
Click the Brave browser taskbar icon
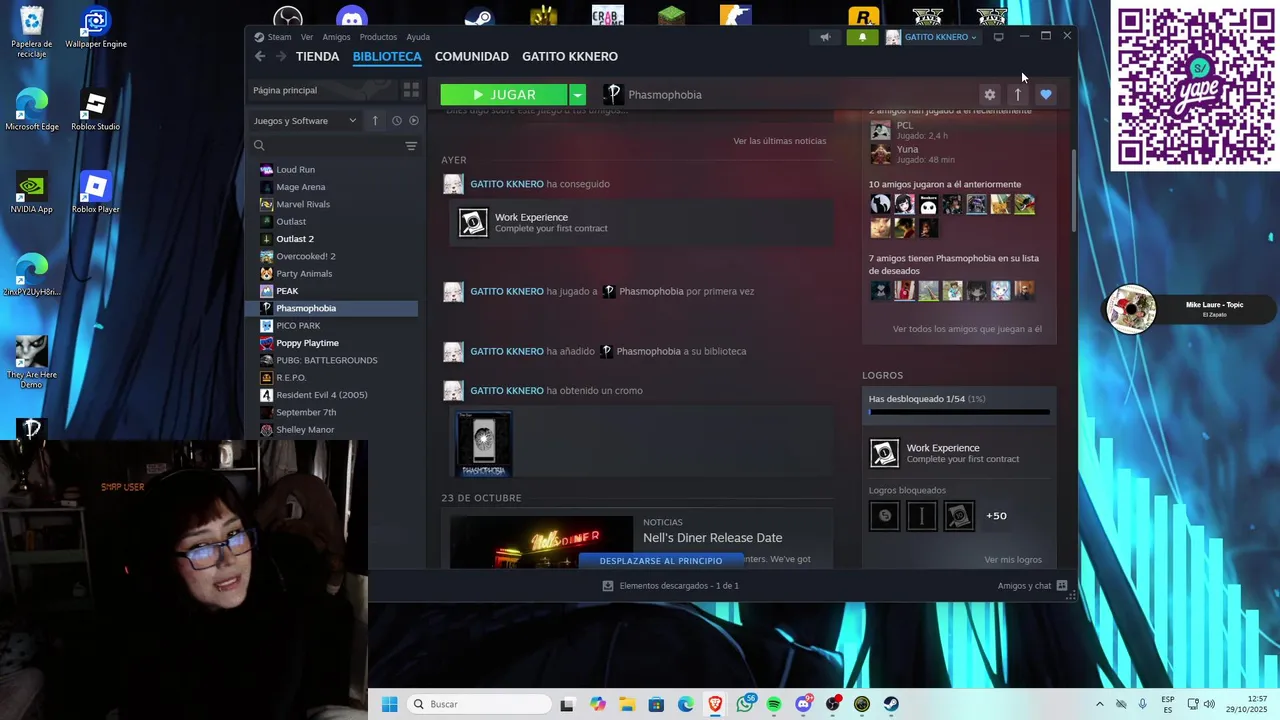click(715, 704)
